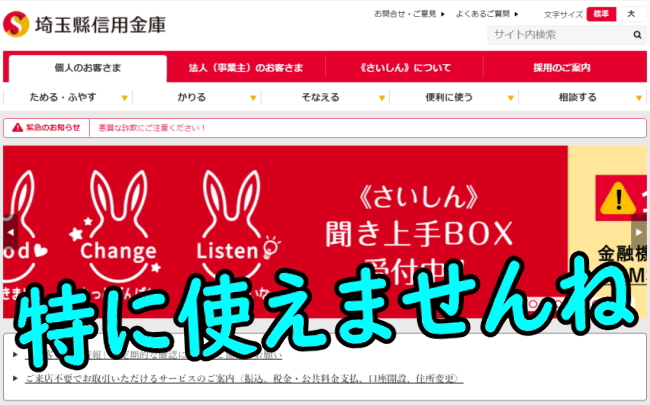Expand the ためる・ふやす menu
The image size is (650, 405).
[68, 97]
